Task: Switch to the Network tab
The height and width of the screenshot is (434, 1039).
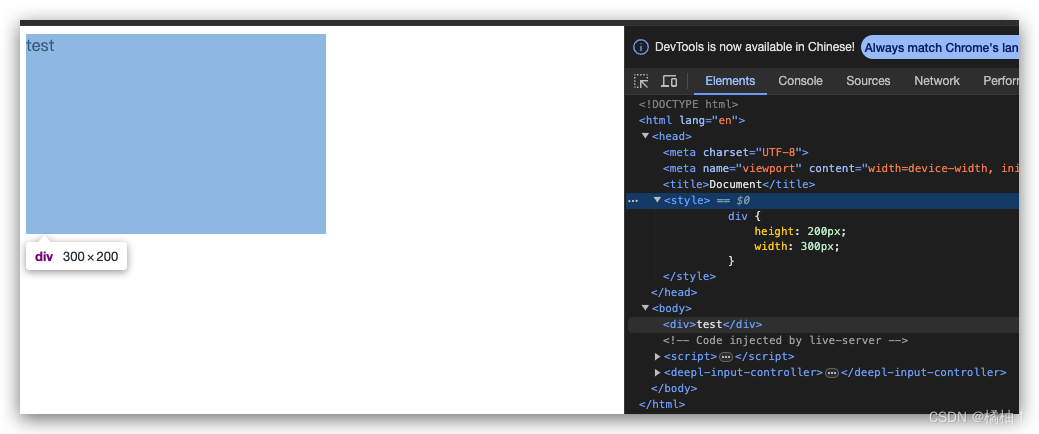Action: click(x=936, y=81)
